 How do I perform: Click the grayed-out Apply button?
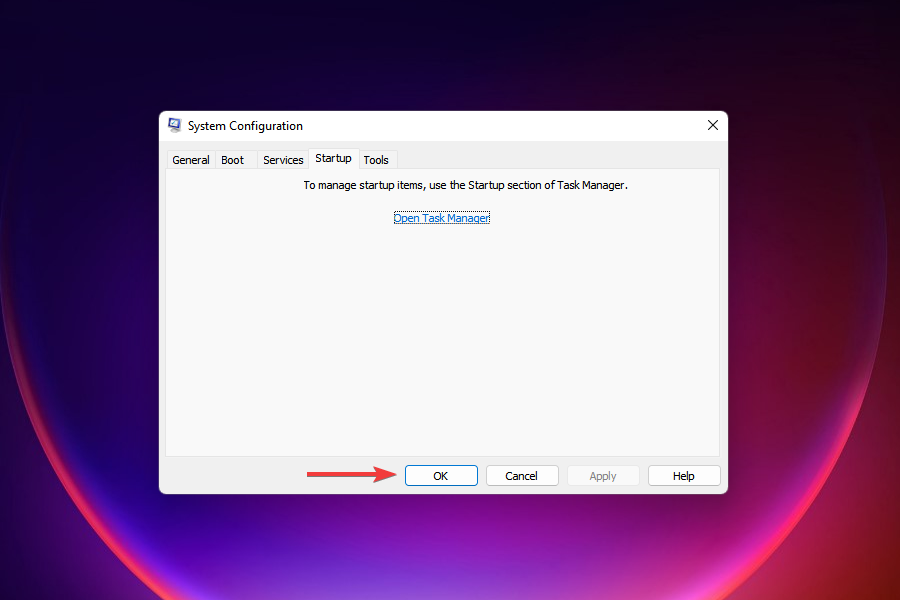click(x=602, y=475)
